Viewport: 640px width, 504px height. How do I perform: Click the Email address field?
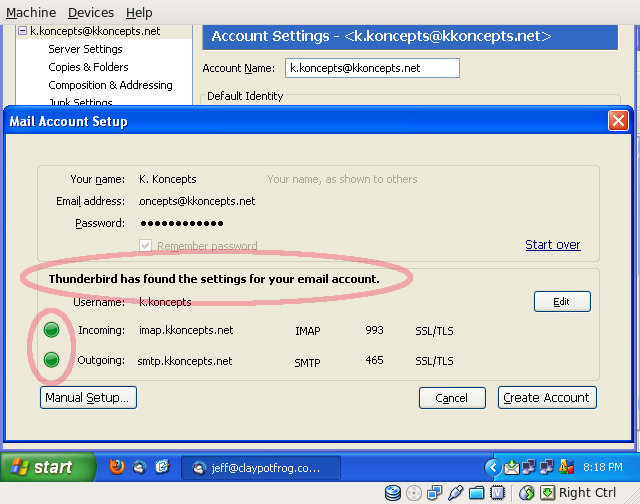click(x=197, y=201)
